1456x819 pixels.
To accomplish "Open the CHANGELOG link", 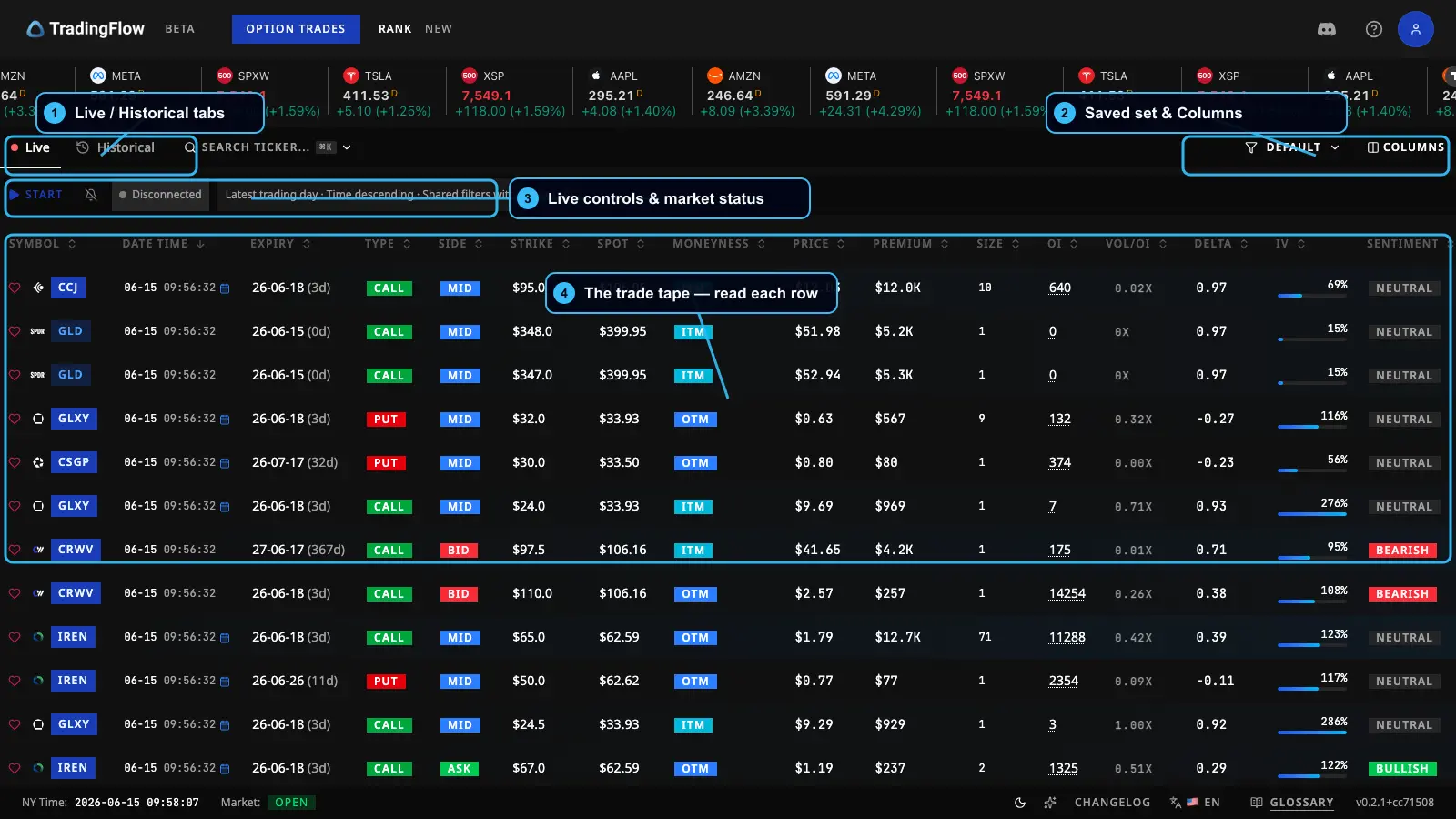I will (1112, 803).
